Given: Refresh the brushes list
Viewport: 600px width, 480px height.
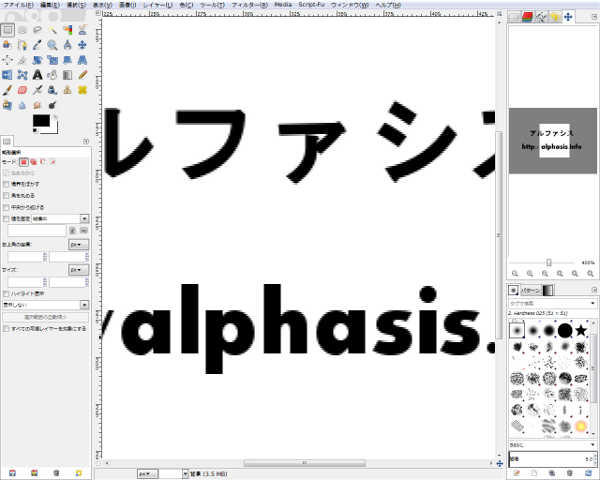Looking at the screenshot, I should point(589,473).
